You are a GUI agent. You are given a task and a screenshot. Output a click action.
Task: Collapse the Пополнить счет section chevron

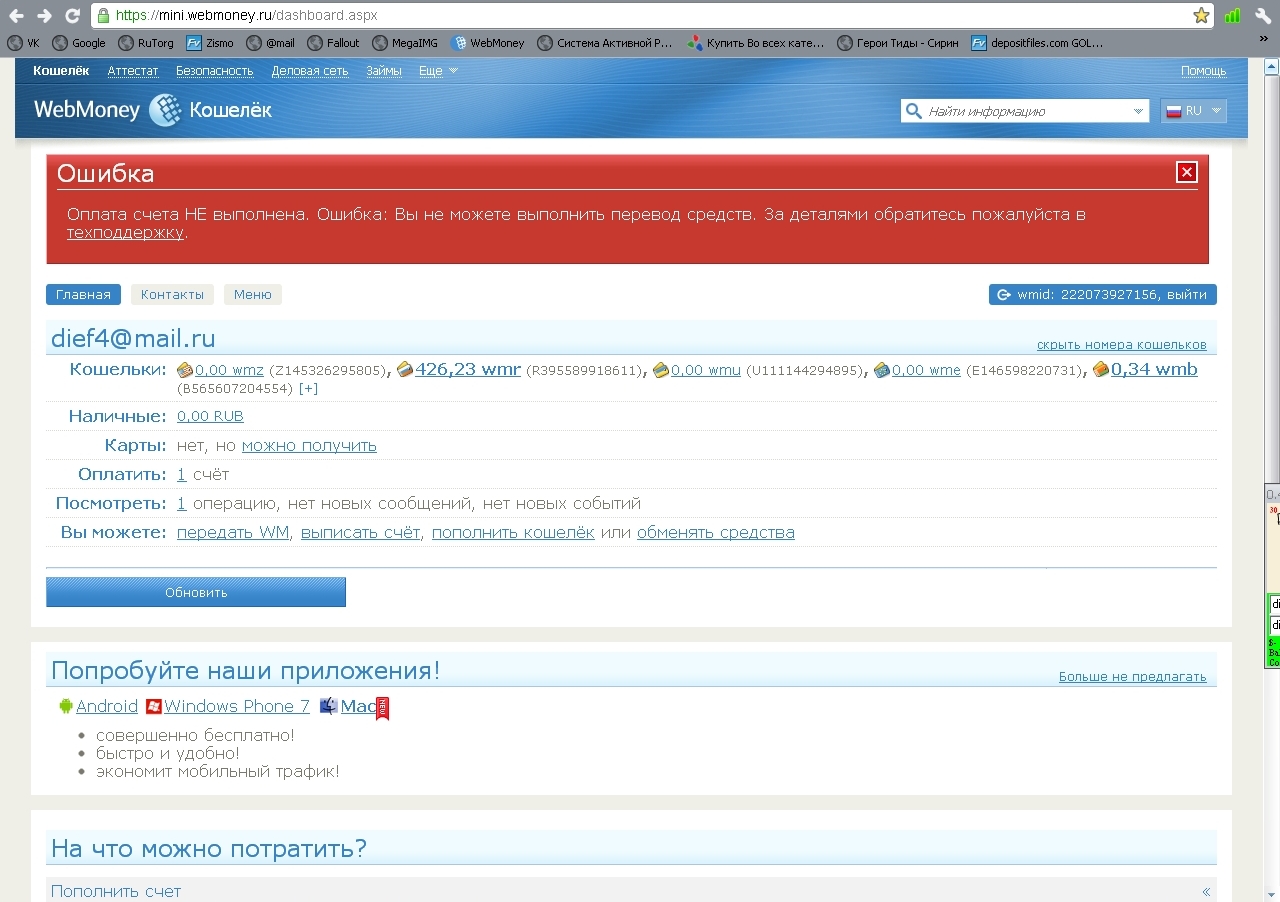coord(1206,892)
